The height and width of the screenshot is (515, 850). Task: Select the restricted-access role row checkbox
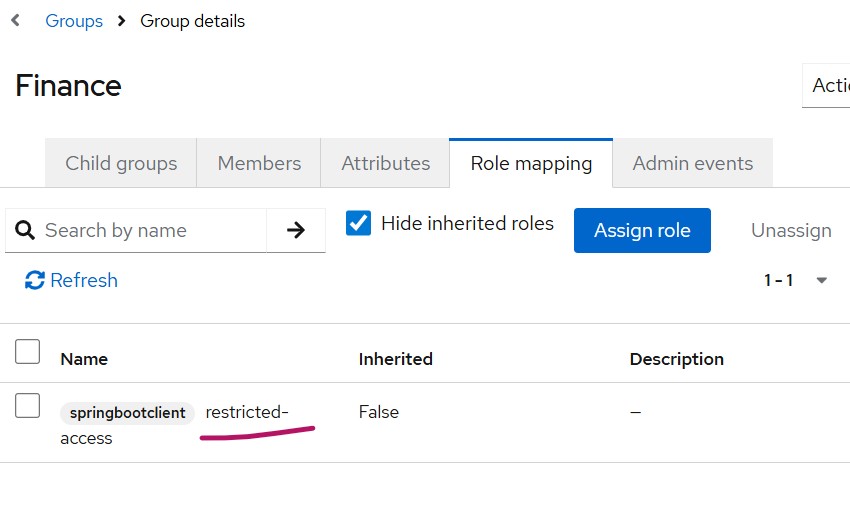28,405
